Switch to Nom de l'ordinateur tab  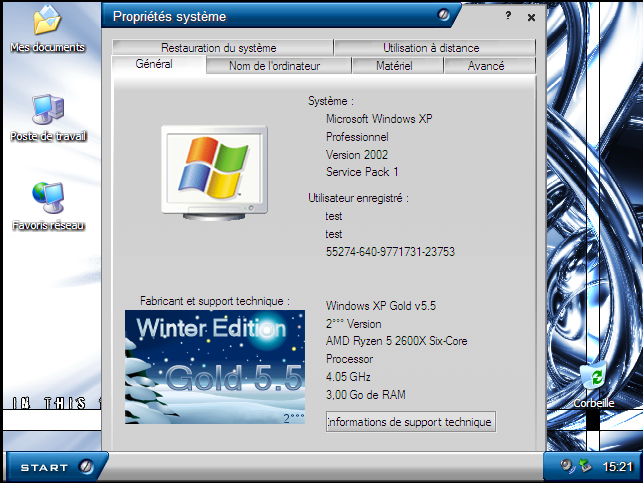tap(279, 66)
